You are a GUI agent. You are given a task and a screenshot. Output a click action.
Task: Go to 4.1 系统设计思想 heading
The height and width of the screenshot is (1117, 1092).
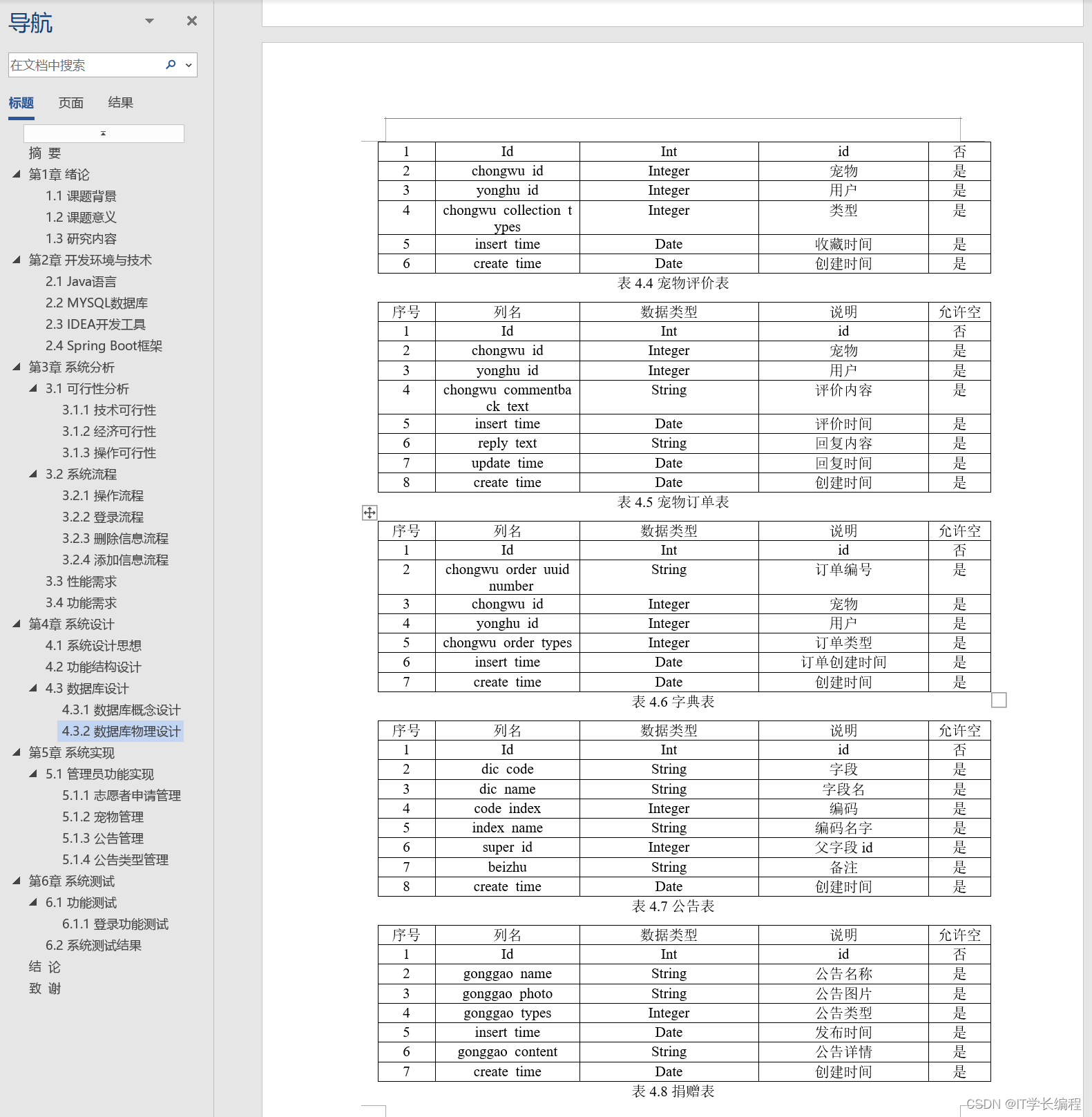click(93, 646)
